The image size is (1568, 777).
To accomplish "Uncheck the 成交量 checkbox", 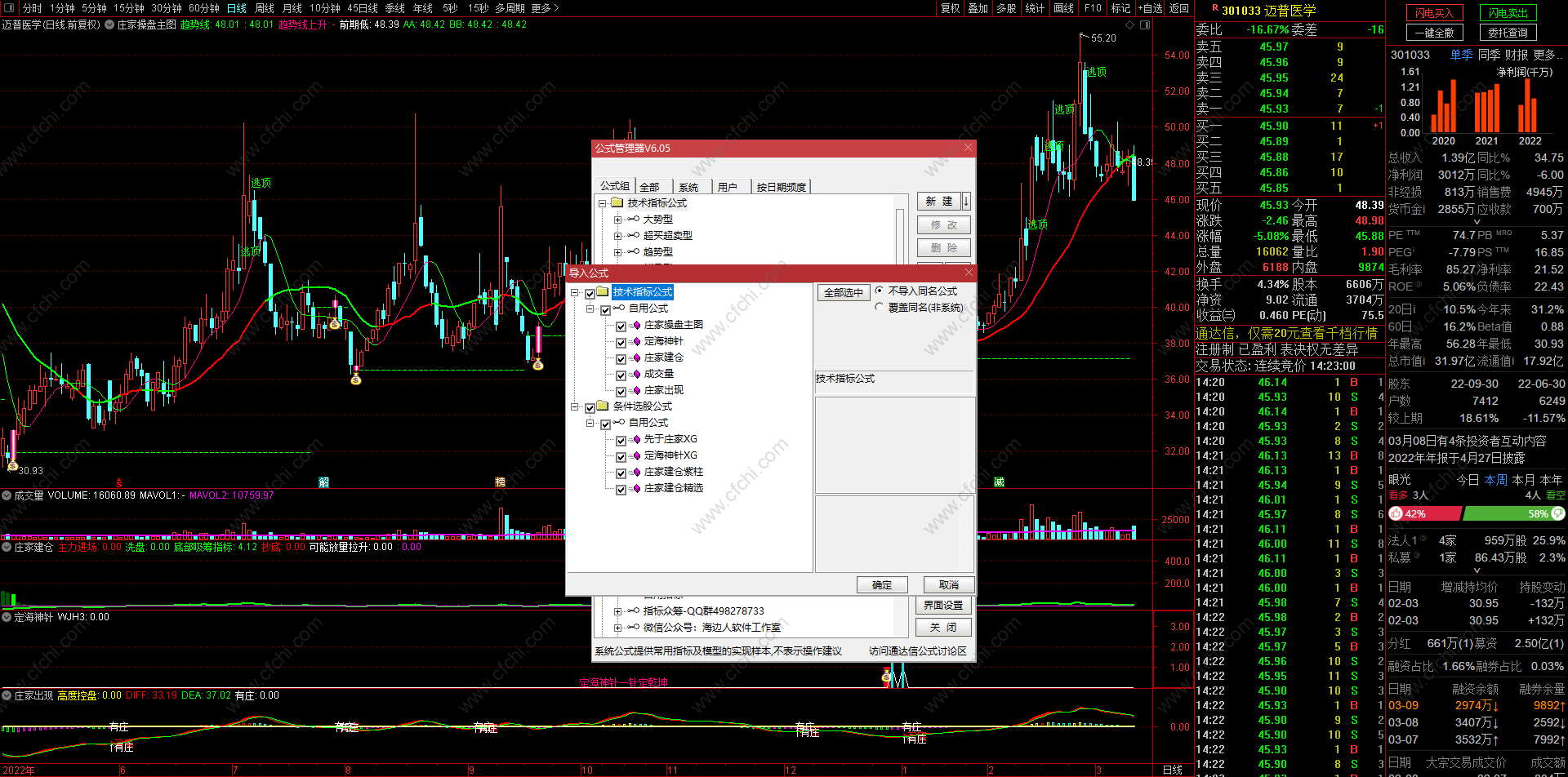I will [621, 375].
